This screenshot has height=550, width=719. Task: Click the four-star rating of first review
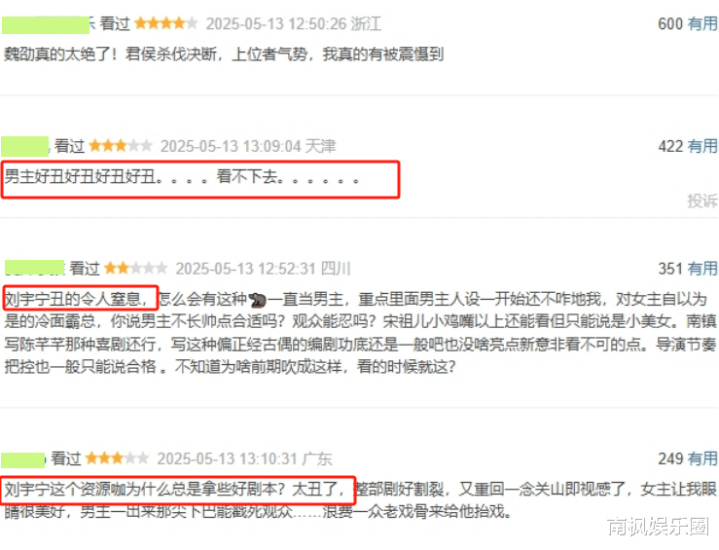click(x=166, y=23)
